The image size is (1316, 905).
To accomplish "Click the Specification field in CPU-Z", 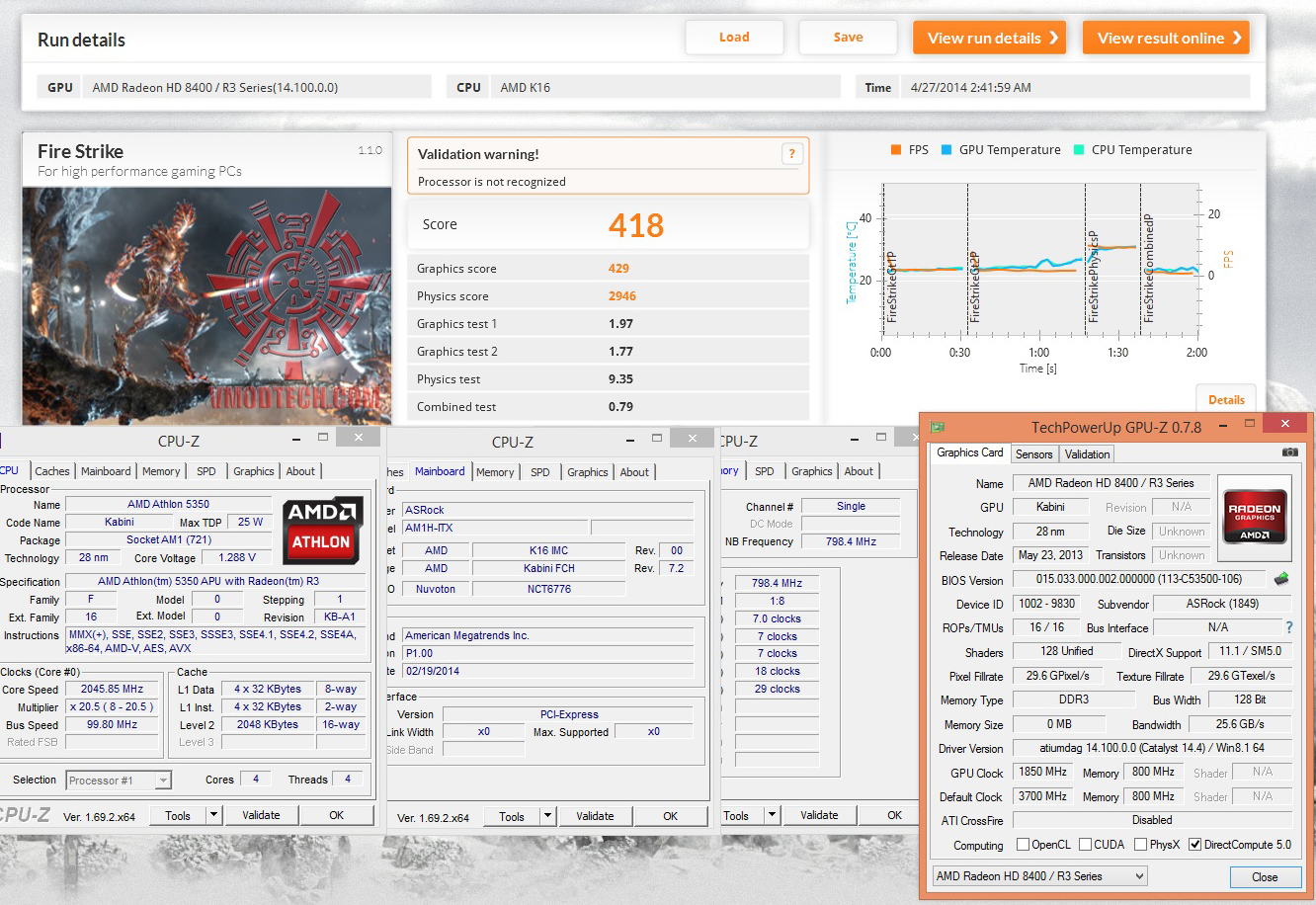I will (x=214, y=581).
